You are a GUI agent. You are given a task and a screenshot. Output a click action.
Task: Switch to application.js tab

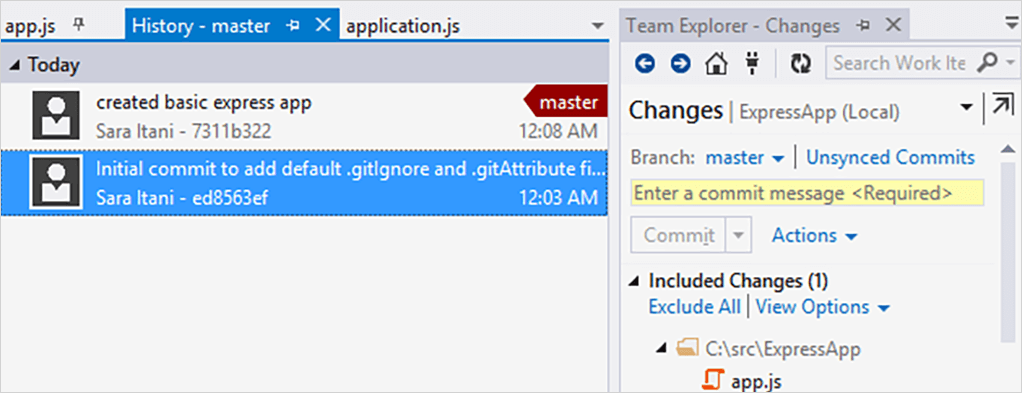pyautogui.click(x=403, y=26)
